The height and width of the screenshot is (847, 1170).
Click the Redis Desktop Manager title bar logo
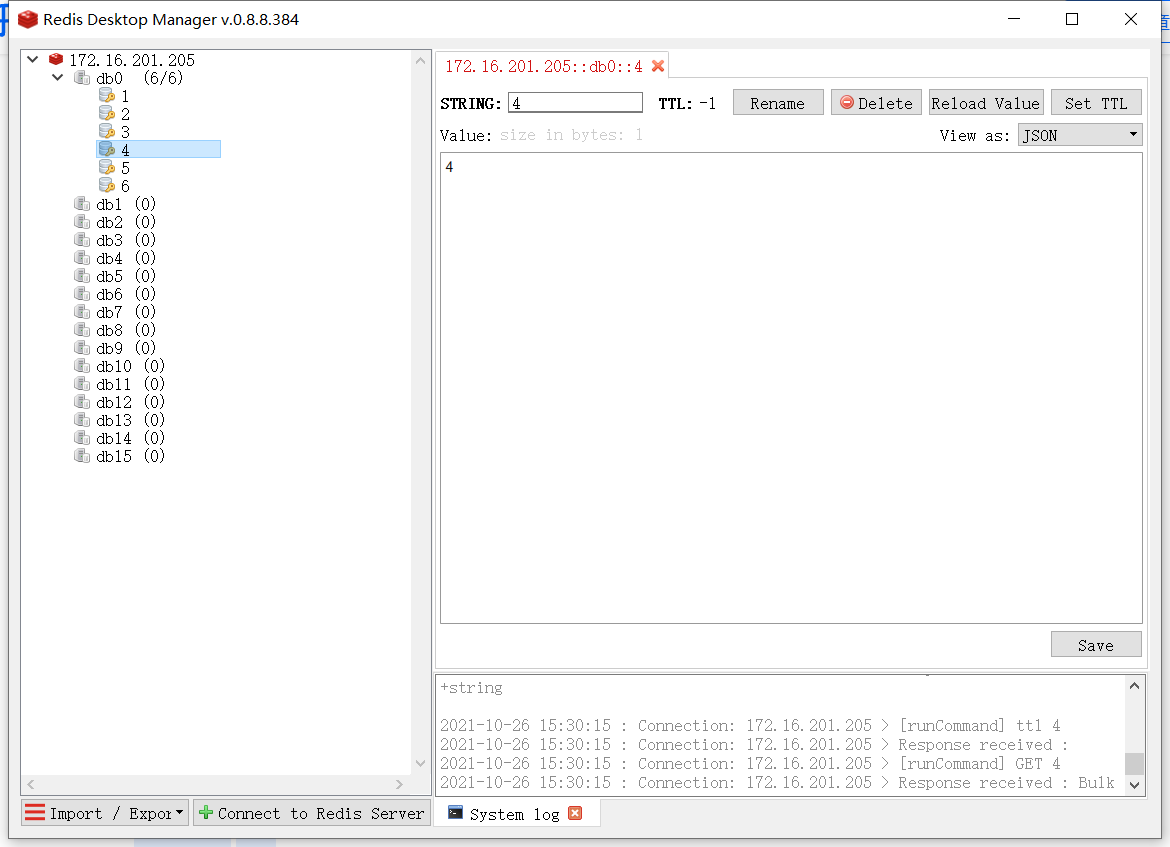pos(28,19)
